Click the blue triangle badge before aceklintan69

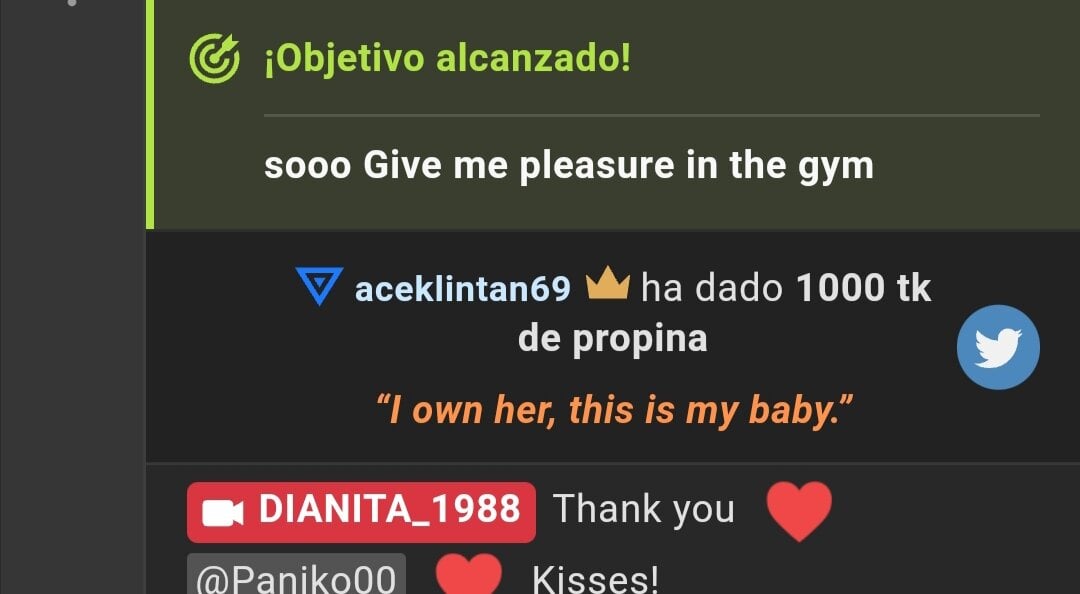(319, 286)
